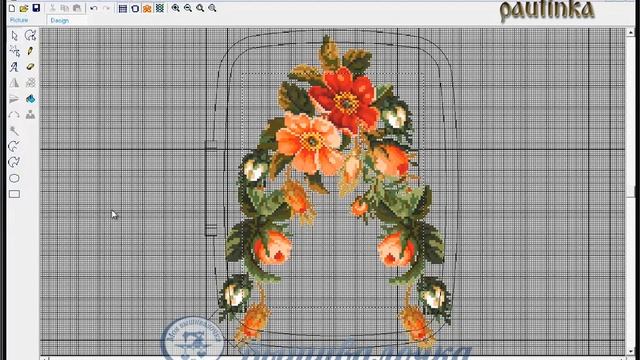The height and width of the screenshot is (360, 640).
Task: Click the Paste clipboard icon
Action: click(x=77, y=8)
